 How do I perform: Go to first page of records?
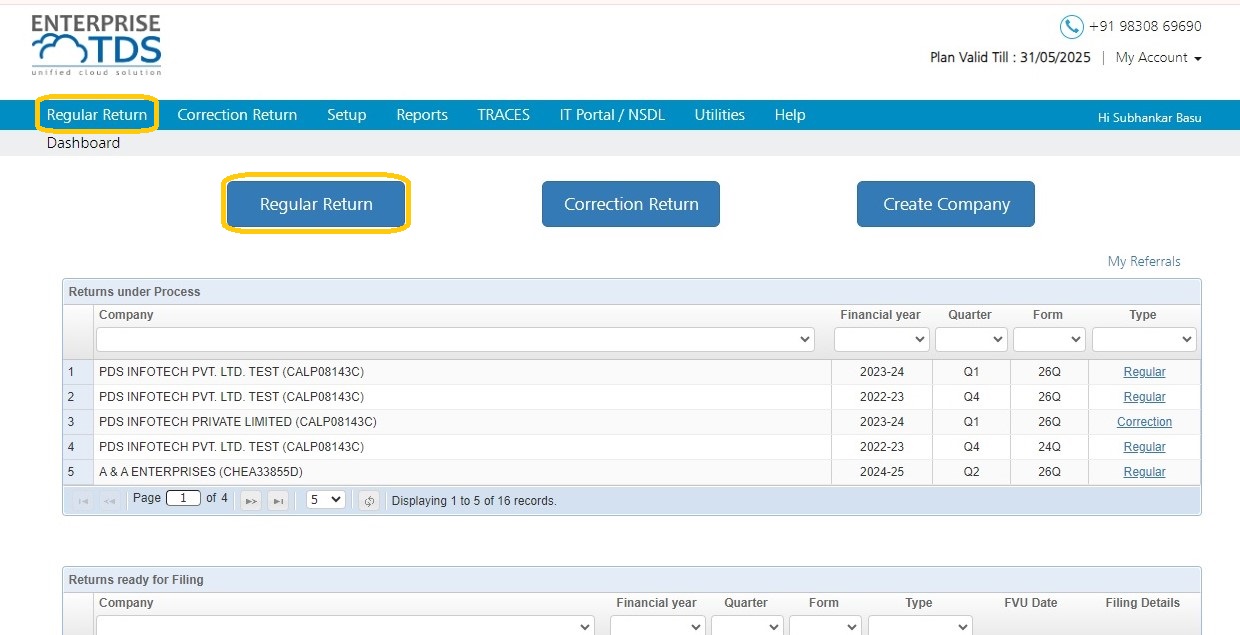click(83, 500)
